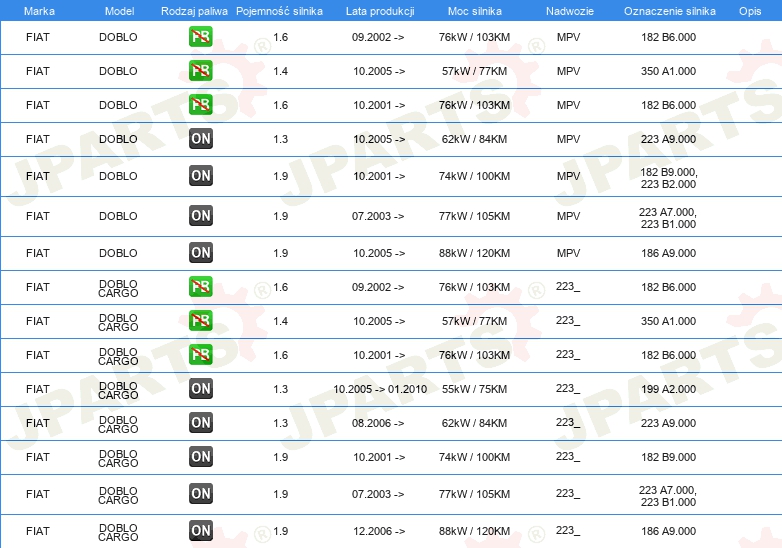Click the Nadwozie column header

coord(570,11)
